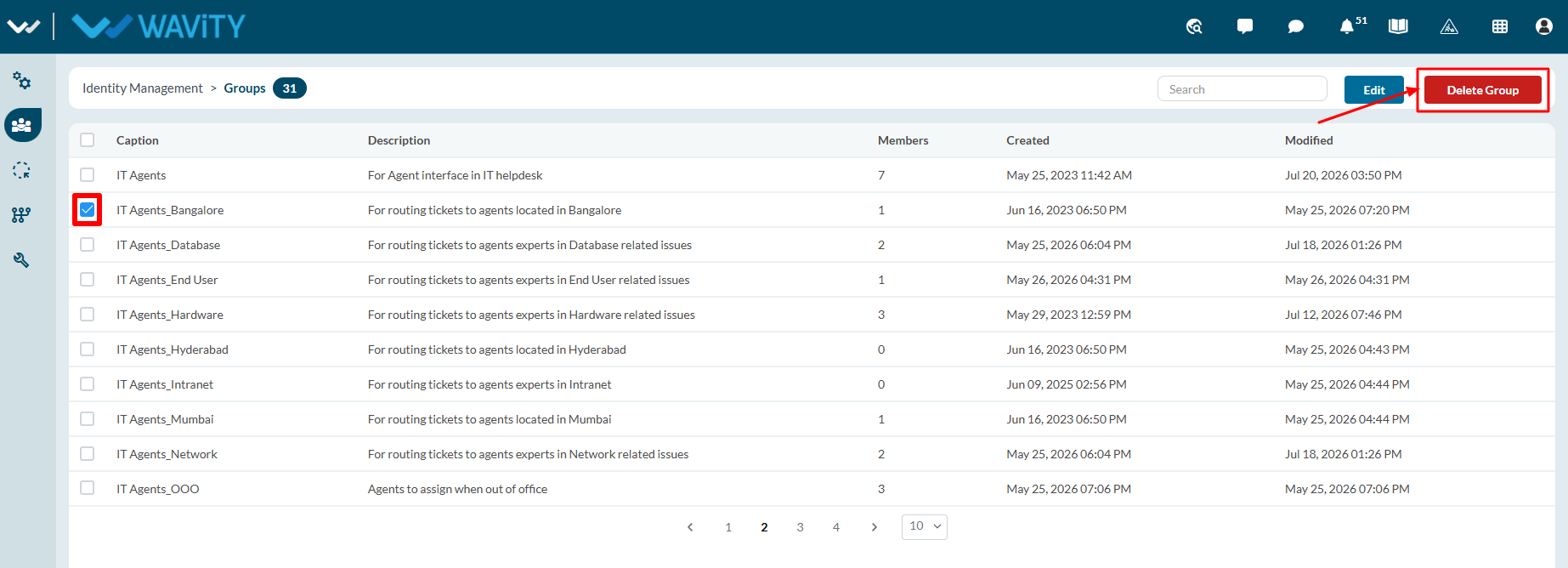Click the dashed circle cursor sidebar icon
Image resolution: width=1568 pixels, height=568 pixels.
point(22,171)
